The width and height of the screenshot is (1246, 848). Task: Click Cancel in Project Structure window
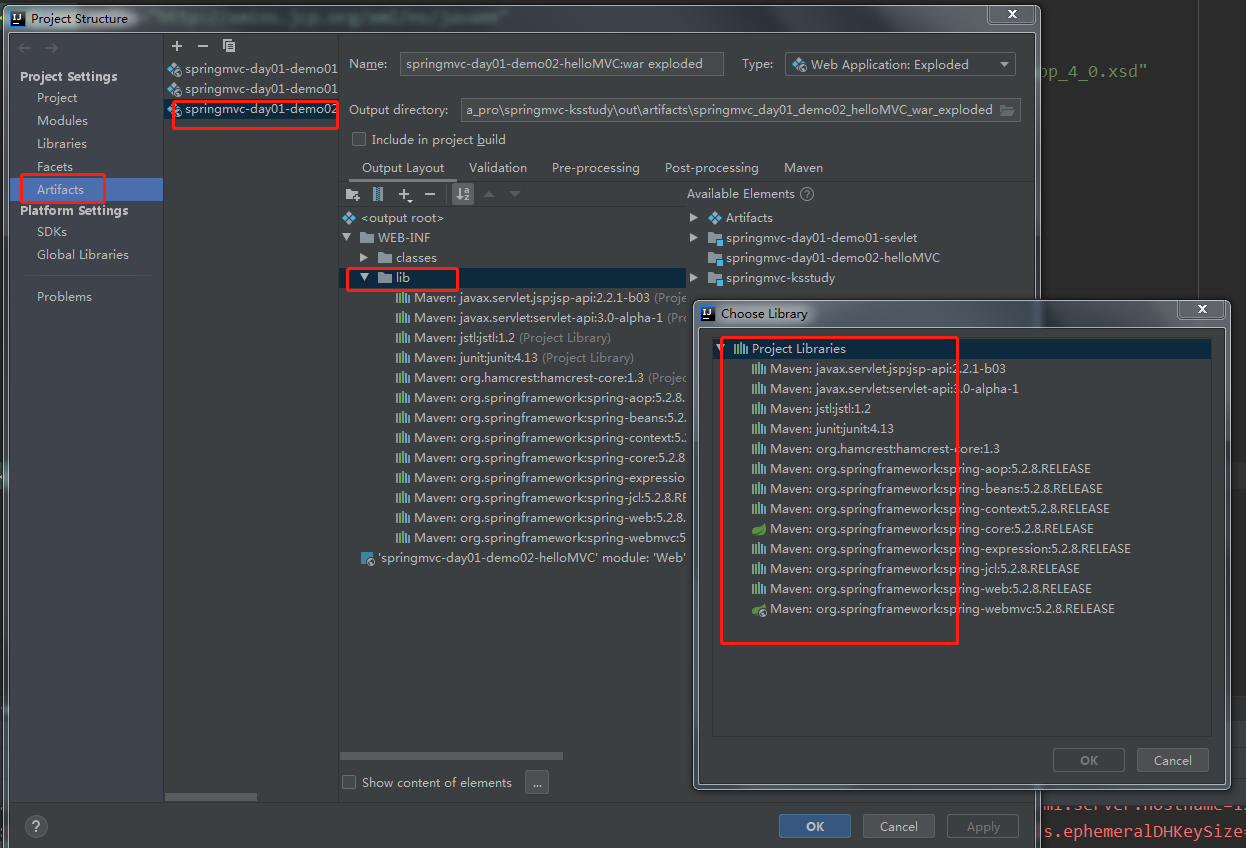[898, 826]
